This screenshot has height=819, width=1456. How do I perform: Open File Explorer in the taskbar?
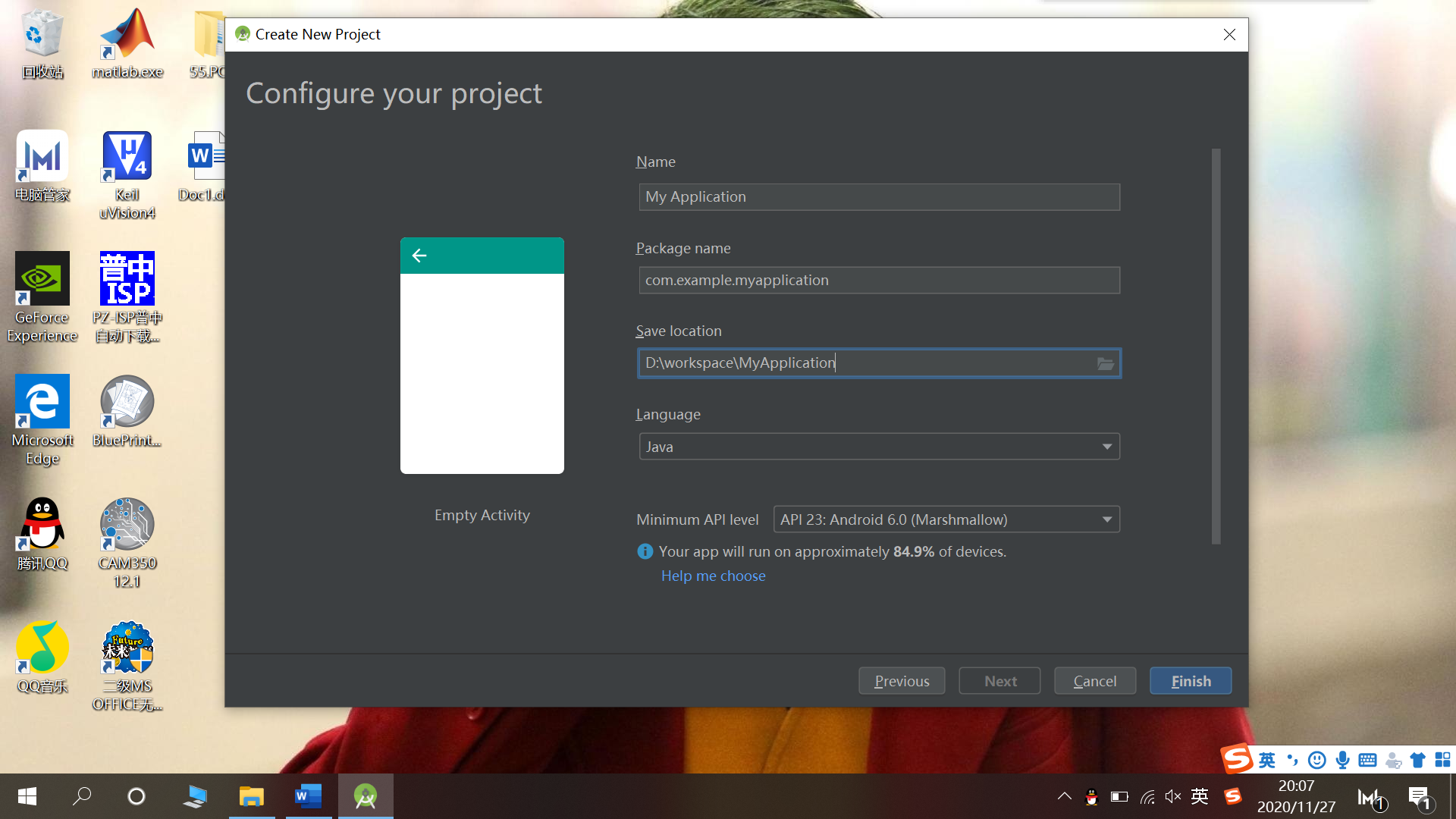(x=251, y=796)
